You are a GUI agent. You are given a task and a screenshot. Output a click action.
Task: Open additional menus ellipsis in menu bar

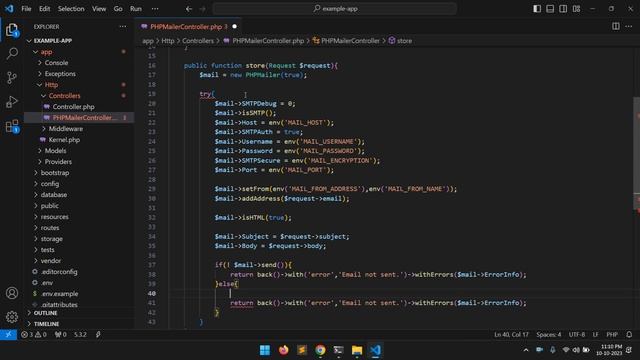pos(155,9)
